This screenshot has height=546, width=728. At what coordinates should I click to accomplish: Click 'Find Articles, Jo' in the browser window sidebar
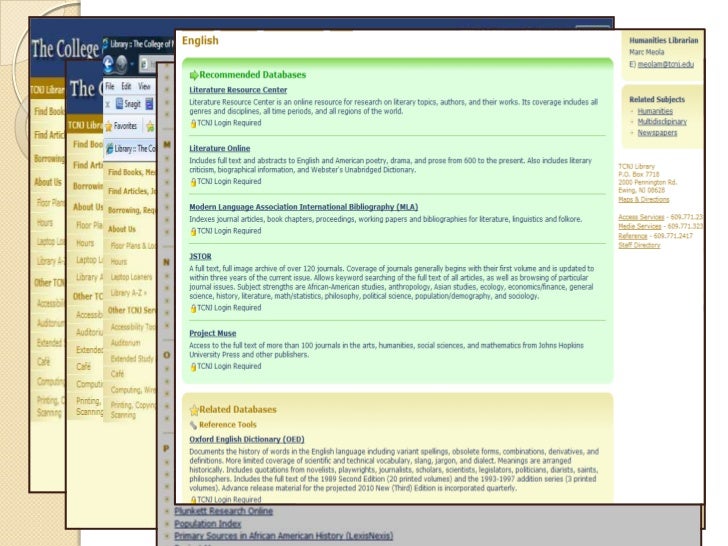132,191
